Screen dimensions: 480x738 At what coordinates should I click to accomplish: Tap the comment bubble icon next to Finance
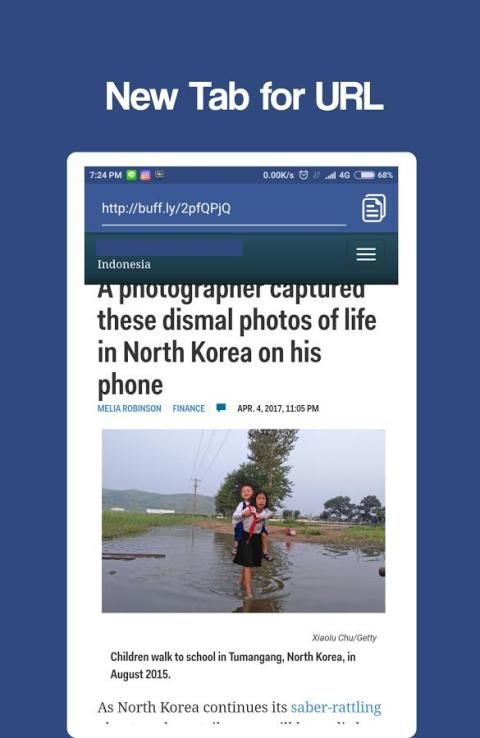(x=221, y=408)
